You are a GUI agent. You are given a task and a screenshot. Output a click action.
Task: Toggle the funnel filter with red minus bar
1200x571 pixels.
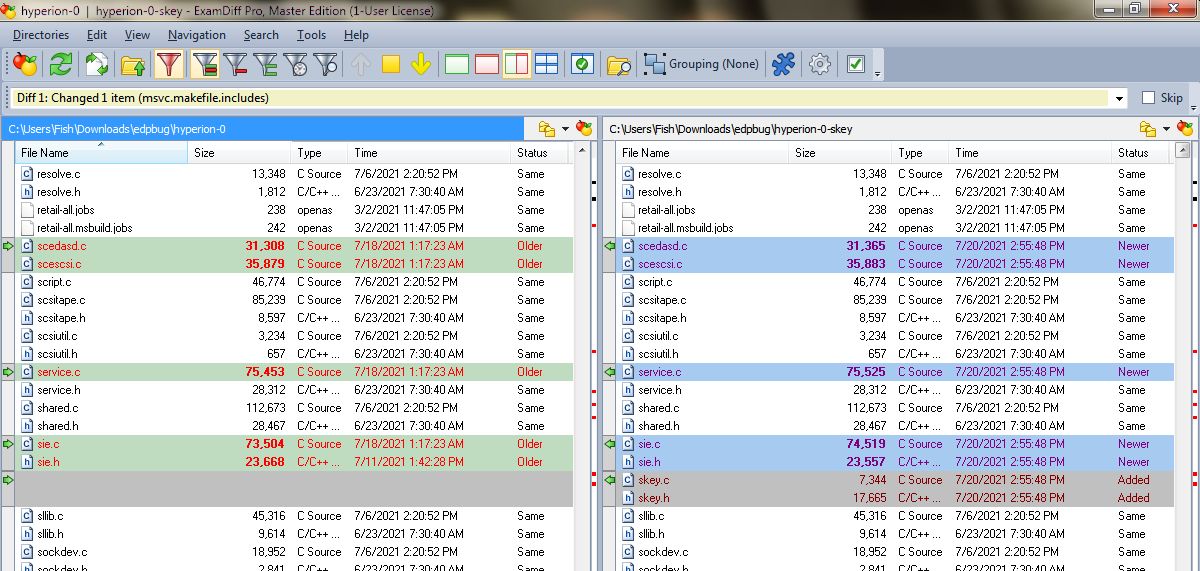pos(236,65)
